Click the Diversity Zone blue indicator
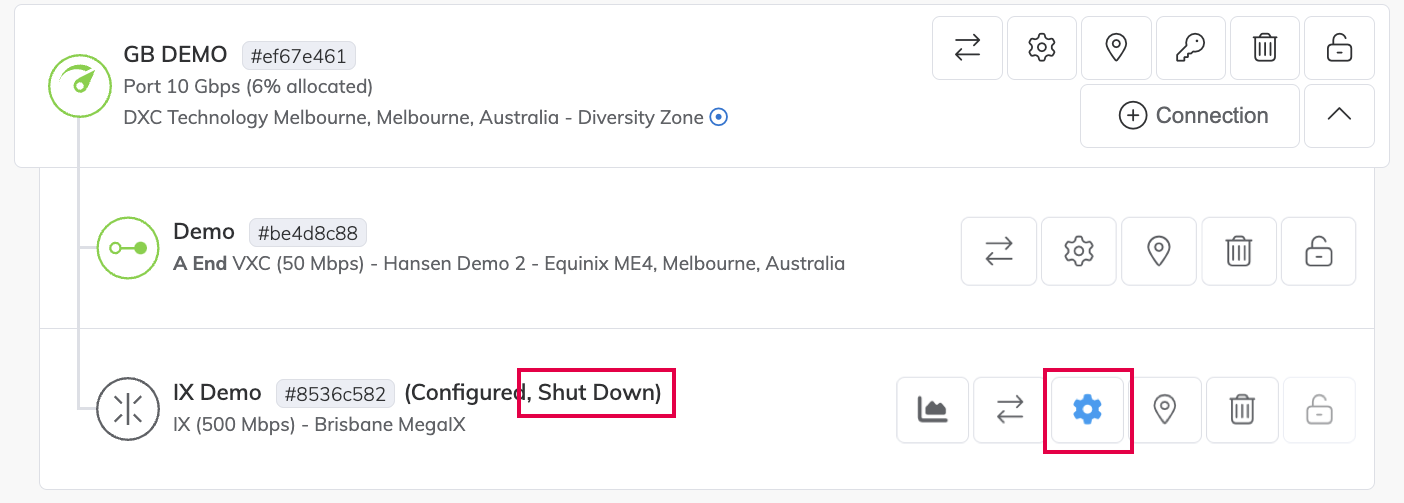1404x503 pixels. point(718,117)
